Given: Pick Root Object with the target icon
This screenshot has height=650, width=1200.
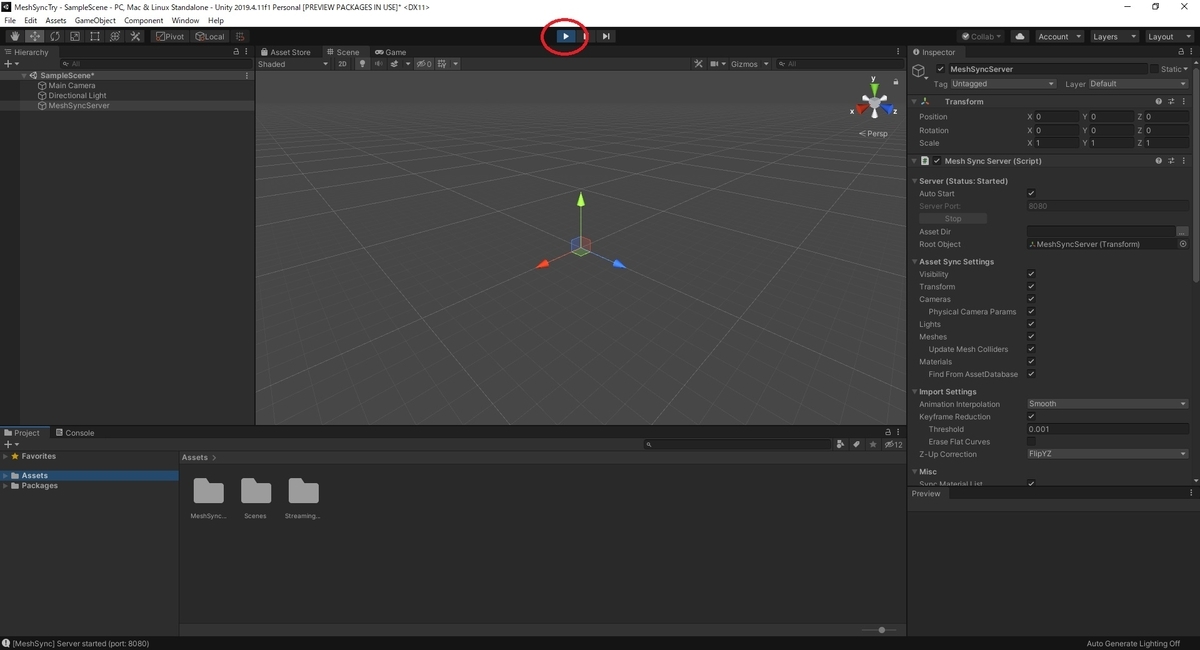Looking at the screenshot, I should point(1183,244).
